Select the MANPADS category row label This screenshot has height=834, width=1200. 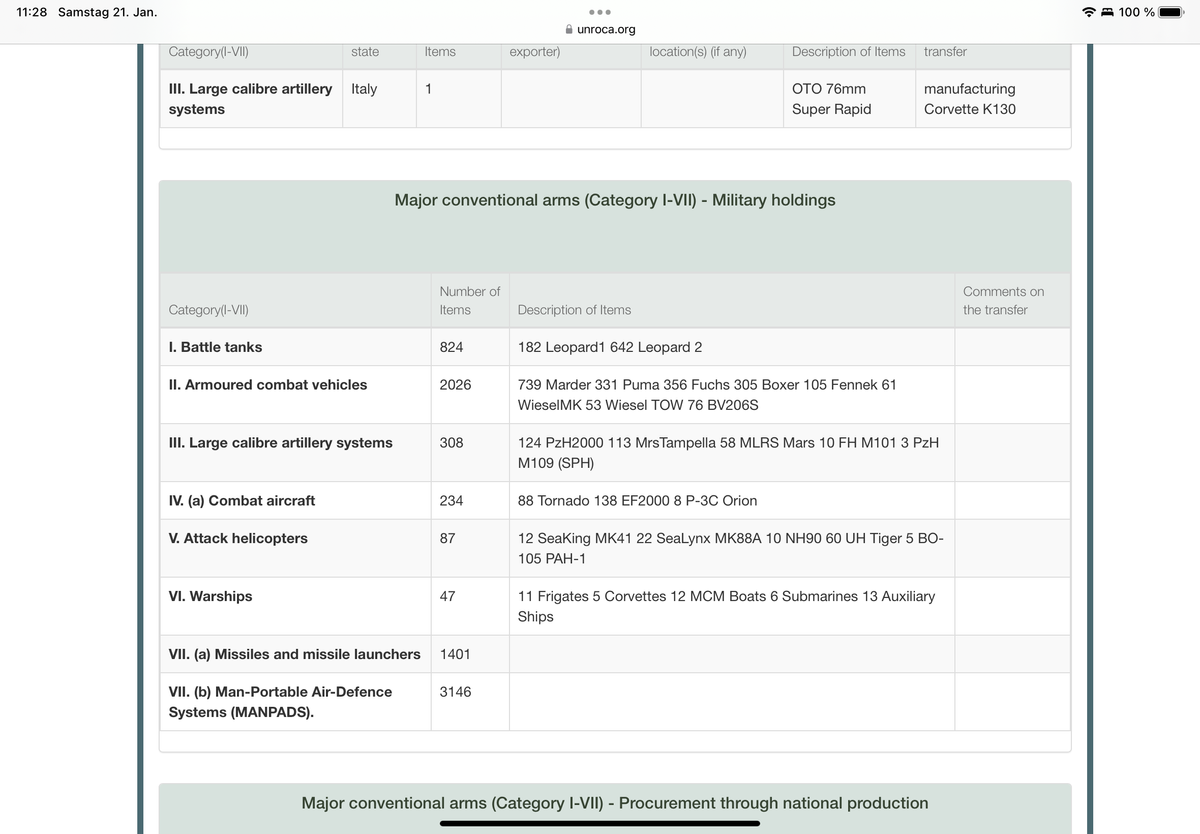(x=280, y=702)
